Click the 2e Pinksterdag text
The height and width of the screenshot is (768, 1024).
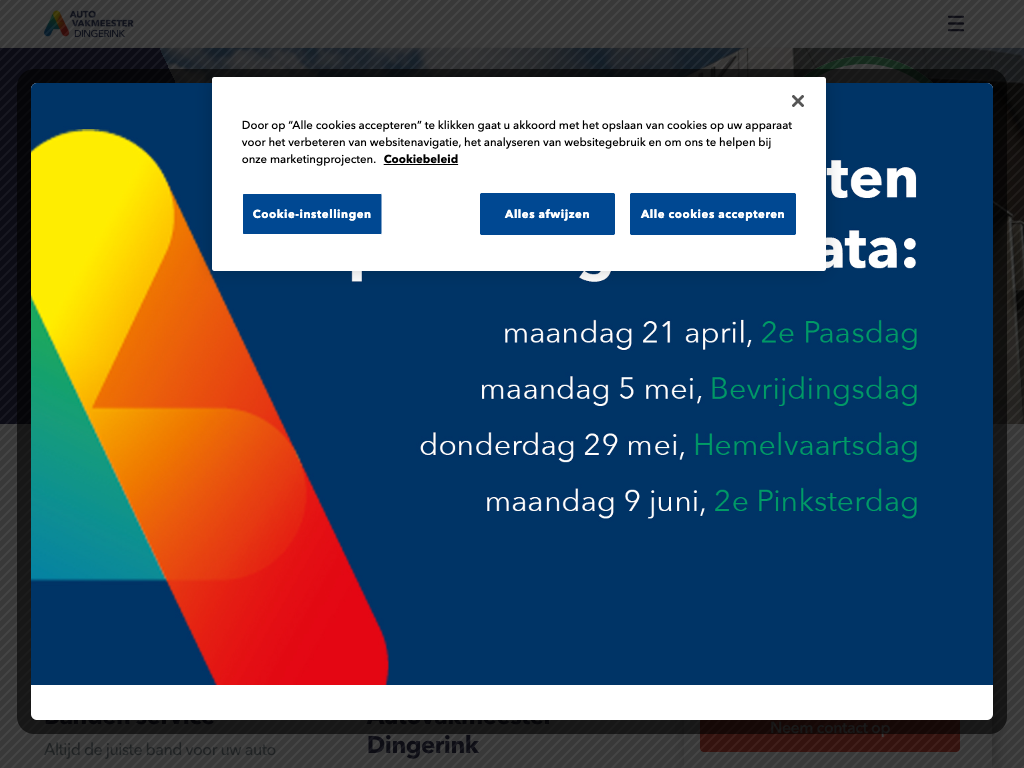pos(815,501)
